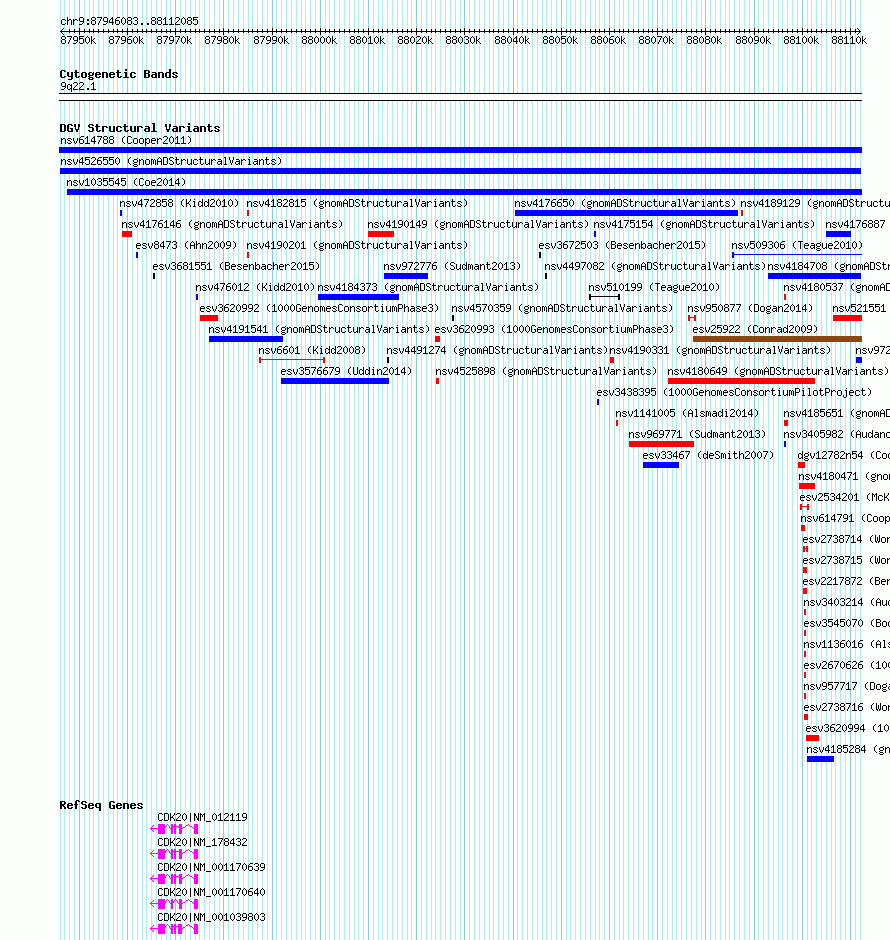Click the 9q22.1 cytogenetic band label
The image size is (890, 940).
[x=78, y=86]
